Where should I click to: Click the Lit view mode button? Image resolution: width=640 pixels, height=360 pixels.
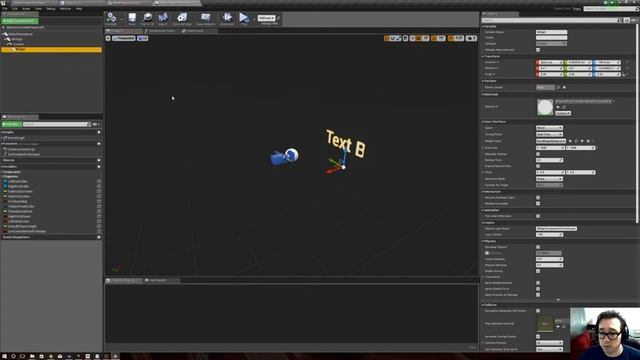pyautogui.click(x=142, y=38)
